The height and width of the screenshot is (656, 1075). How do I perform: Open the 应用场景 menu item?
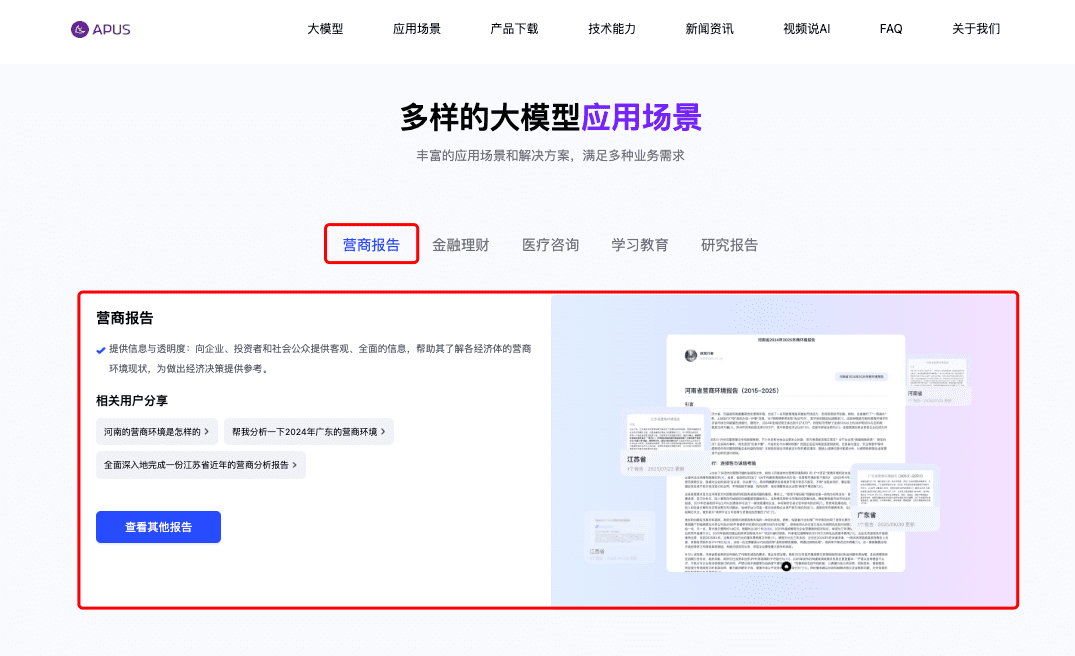[418, 29]
